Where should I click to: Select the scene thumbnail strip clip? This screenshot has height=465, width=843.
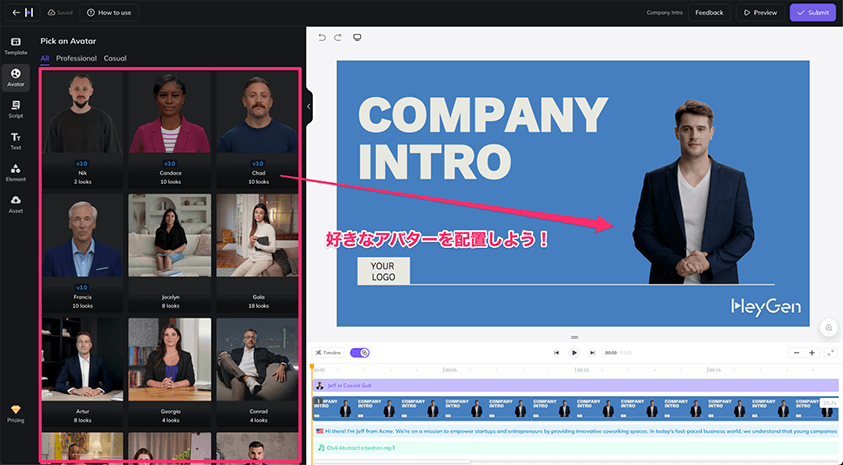coord(576,409)
